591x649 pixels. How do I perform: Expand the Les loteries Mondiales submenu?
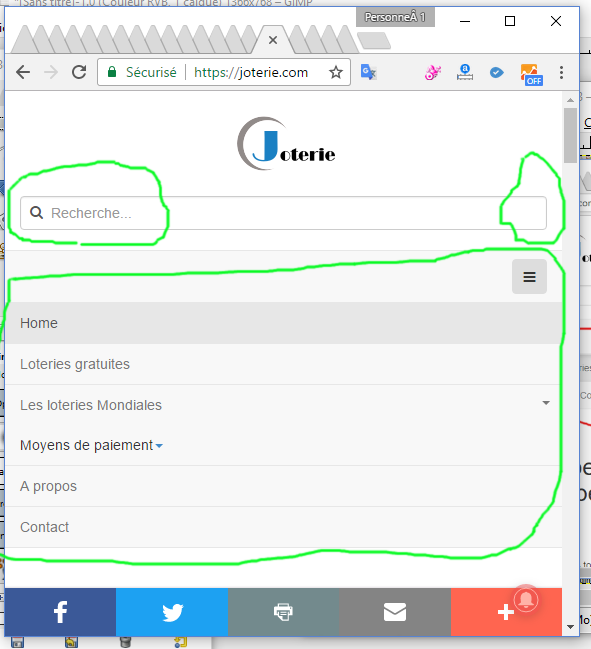[546, 403]
